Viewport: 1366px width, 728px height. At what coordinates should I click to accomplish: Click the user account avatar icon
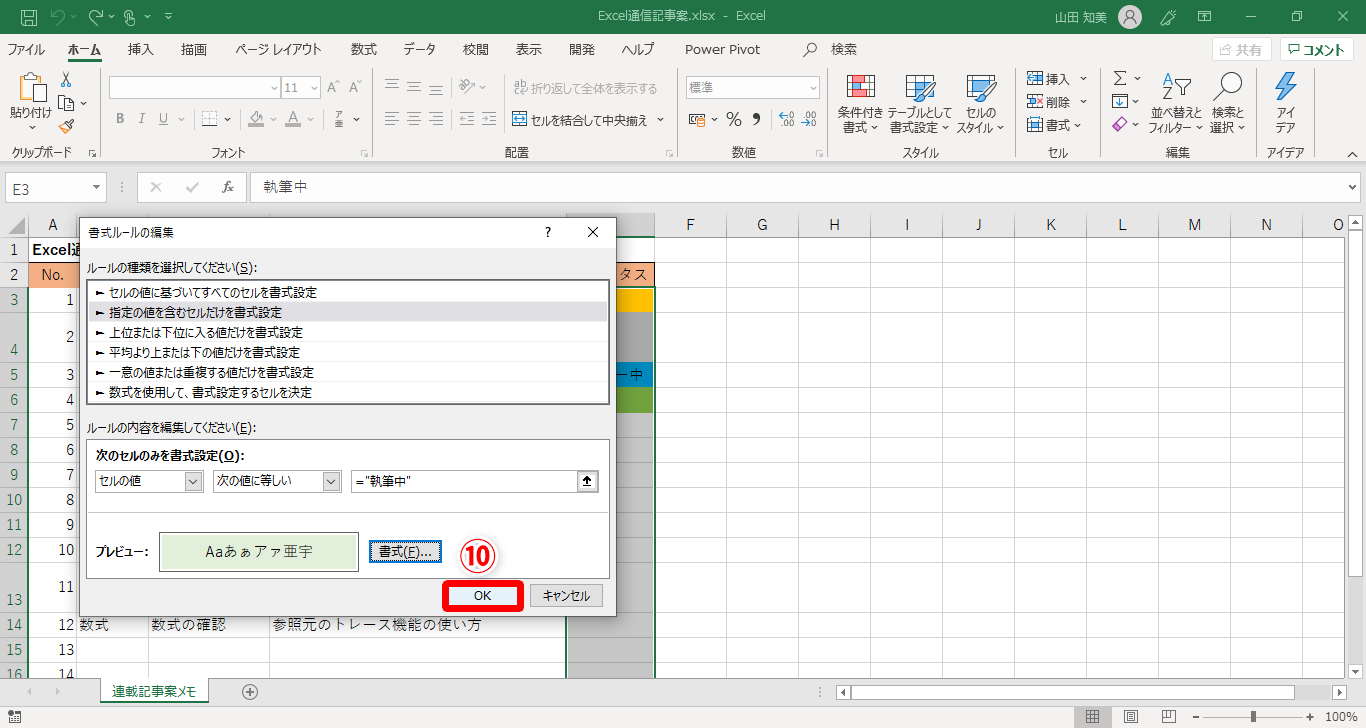(1129, 17)
